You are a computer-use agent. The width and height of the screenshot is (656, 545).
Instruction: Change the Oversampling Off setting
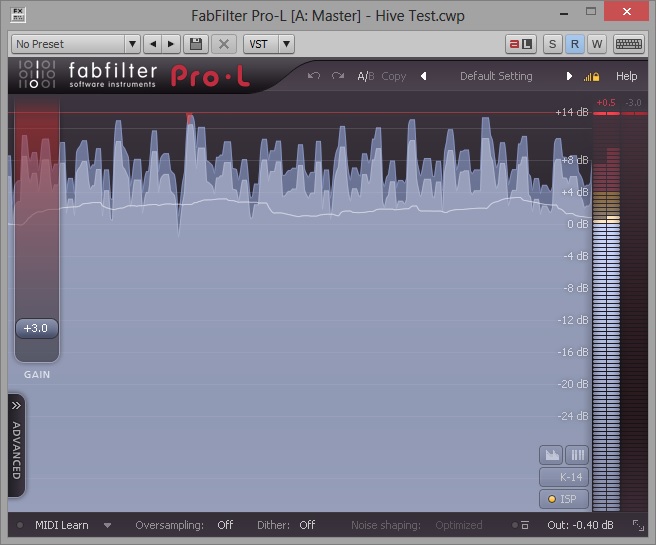tap(225, 525)
